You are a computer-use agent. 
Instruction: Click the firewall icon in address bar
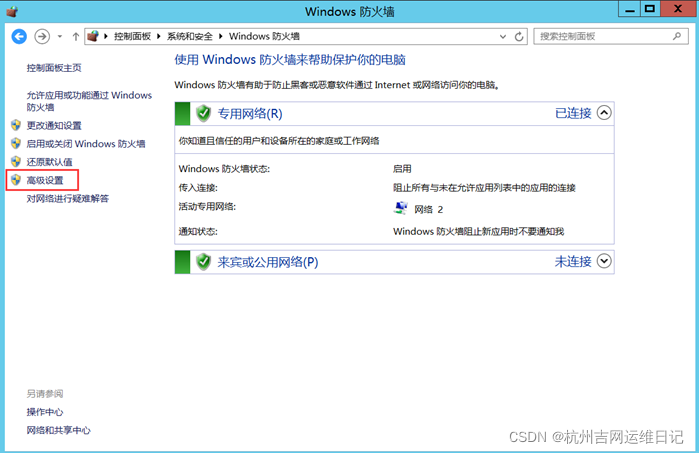click(x=93, y=36)
